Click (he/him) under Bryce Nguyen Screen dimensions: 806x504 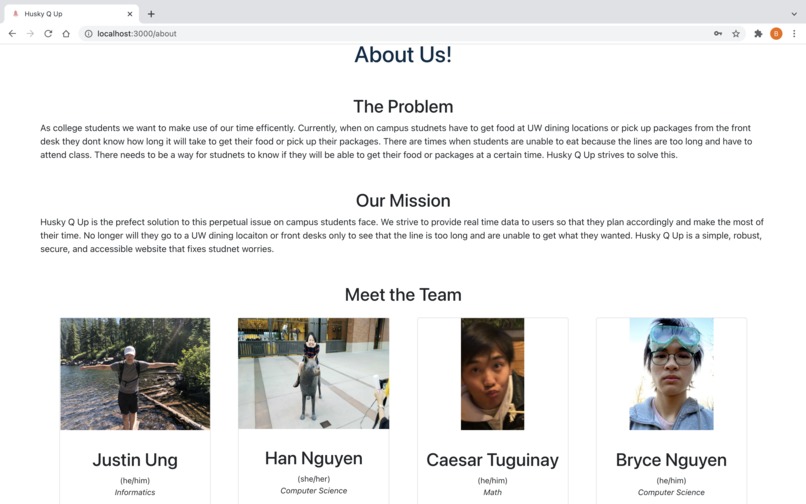coord(671,480)
